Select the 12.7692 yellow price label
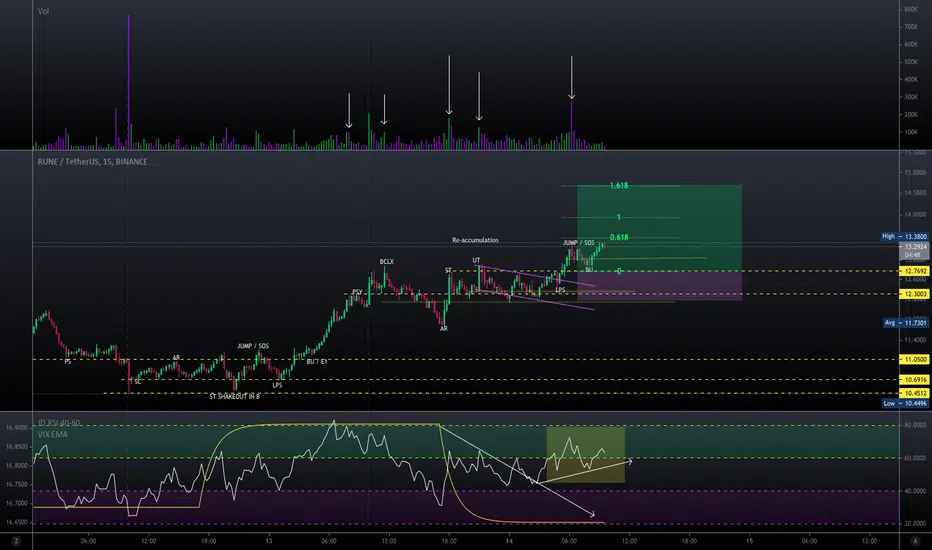Image resolution: width=932 pixels, height=550 pixels. 913,271
